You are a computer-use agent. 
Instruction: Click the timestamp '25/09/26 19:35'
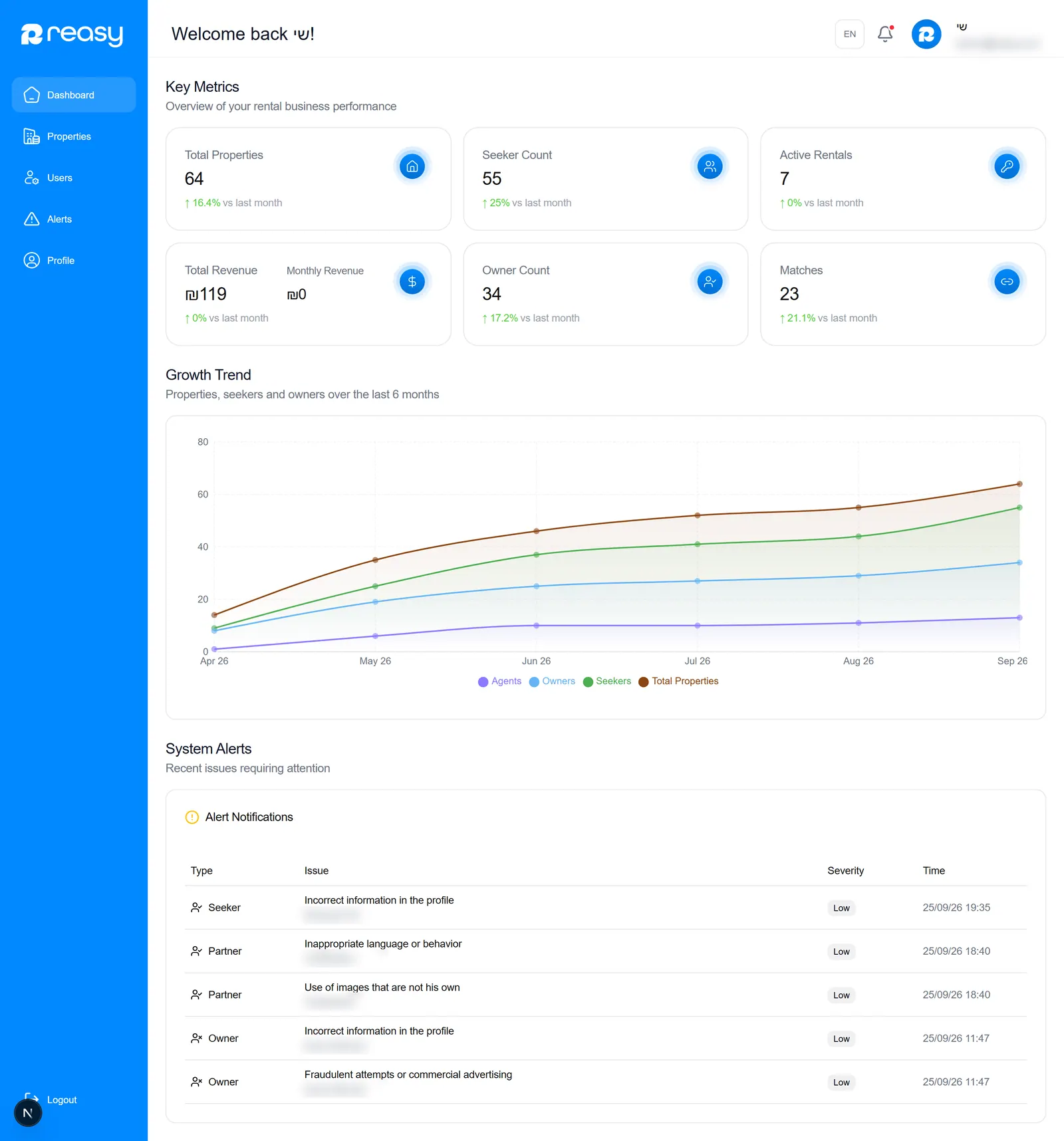coord(956,908)
